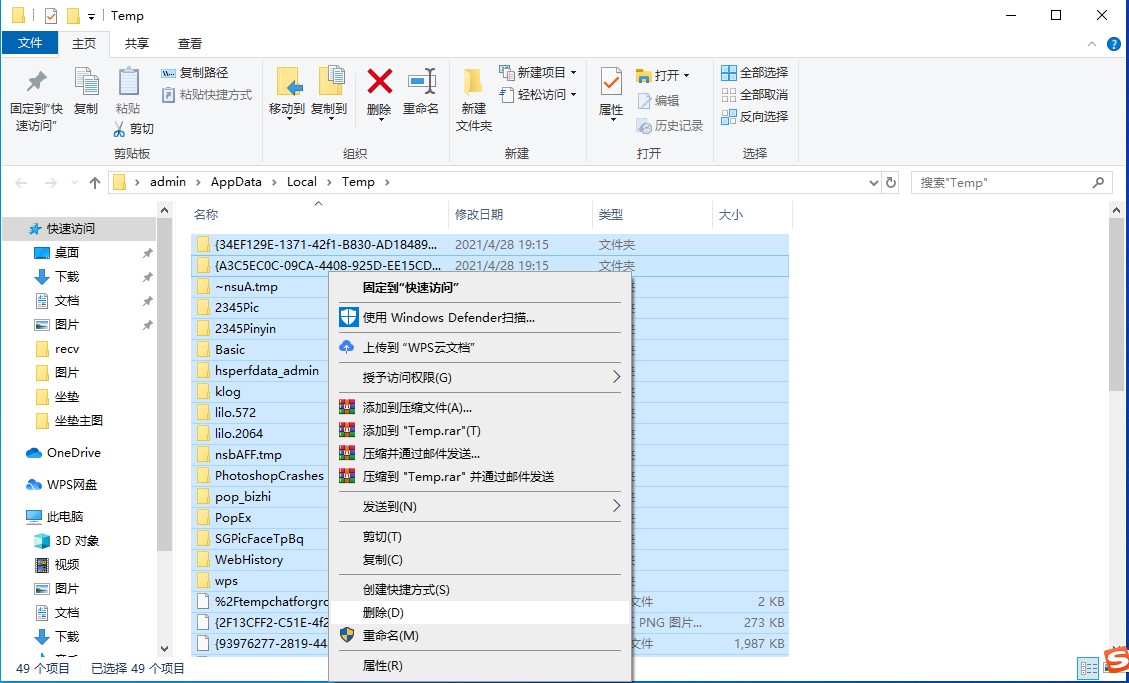Click the Up one level arrow

(x=95, y=183)
